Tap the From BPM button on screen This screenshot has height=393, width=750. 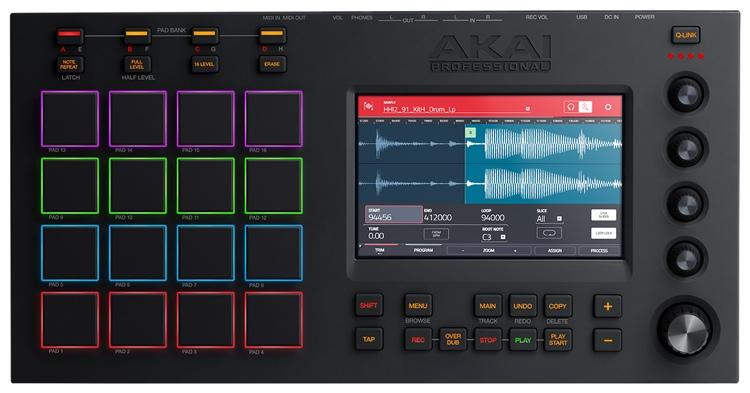pos(436,234)
